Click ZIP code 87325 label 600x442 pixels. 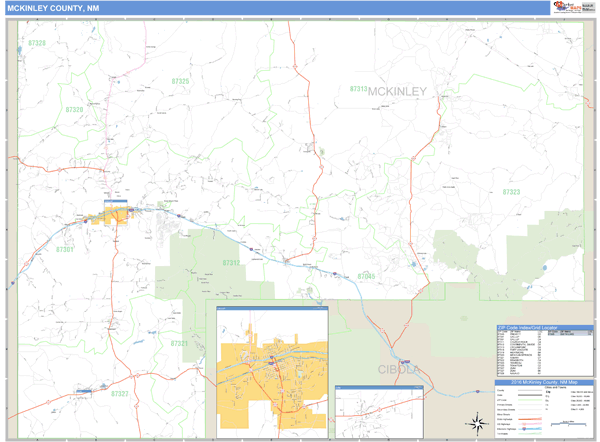(180, 80)
